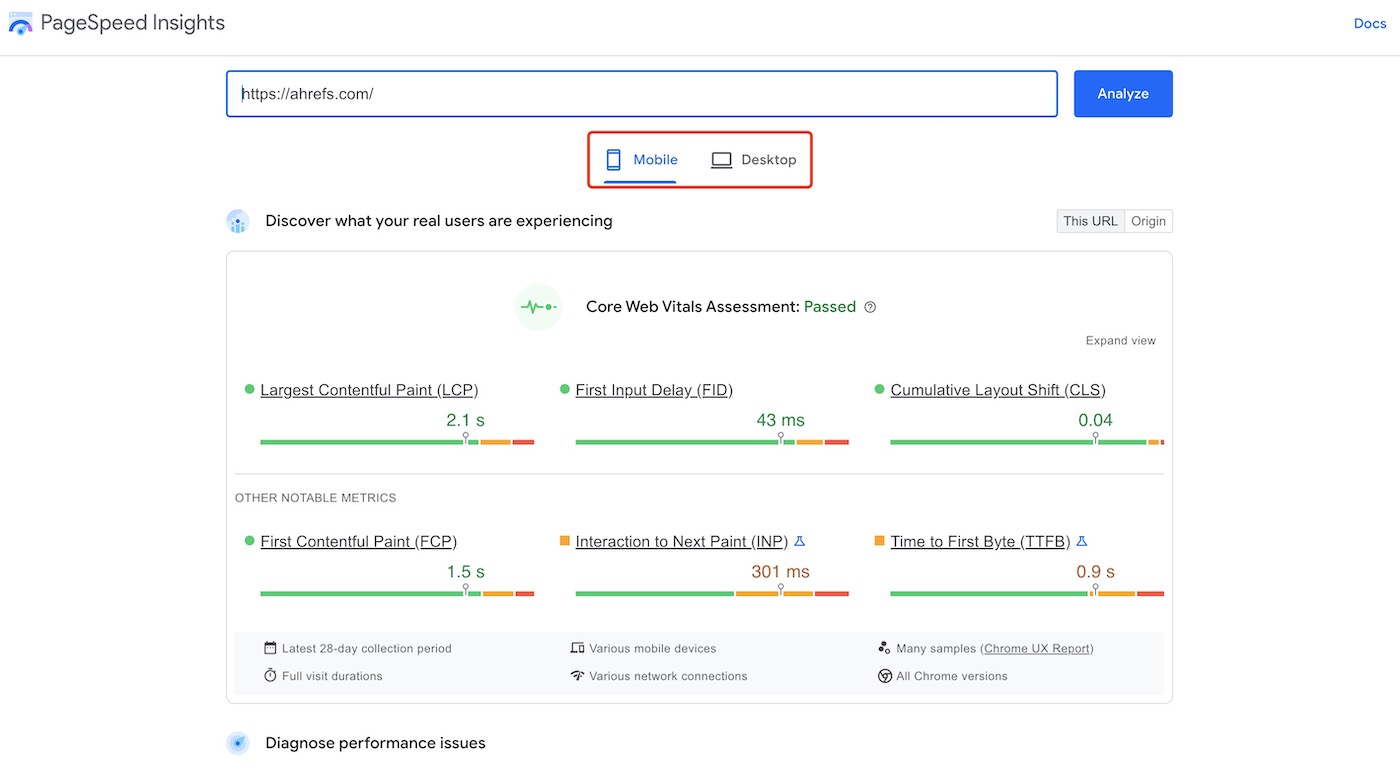Screen dimensions: 1400x770
Task: Click the experimental flask icon beside INP
Action: [x=799, y=541]
